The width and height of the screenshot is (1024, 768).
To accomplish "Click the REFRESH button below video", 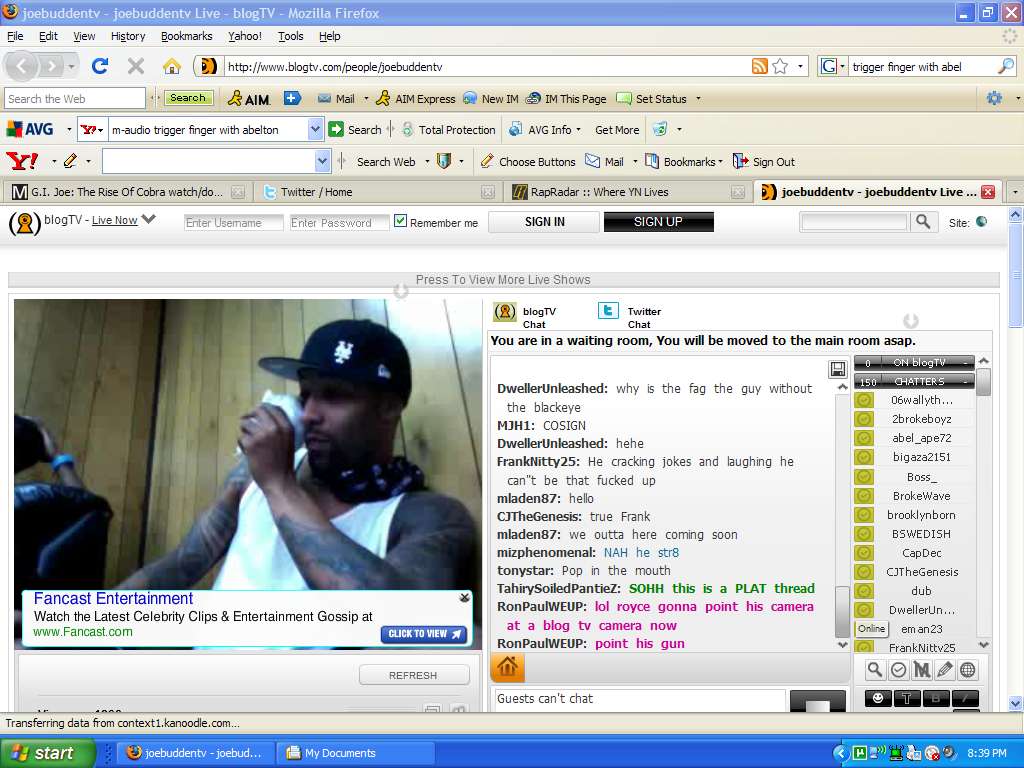I will click(x=413, y=675).
